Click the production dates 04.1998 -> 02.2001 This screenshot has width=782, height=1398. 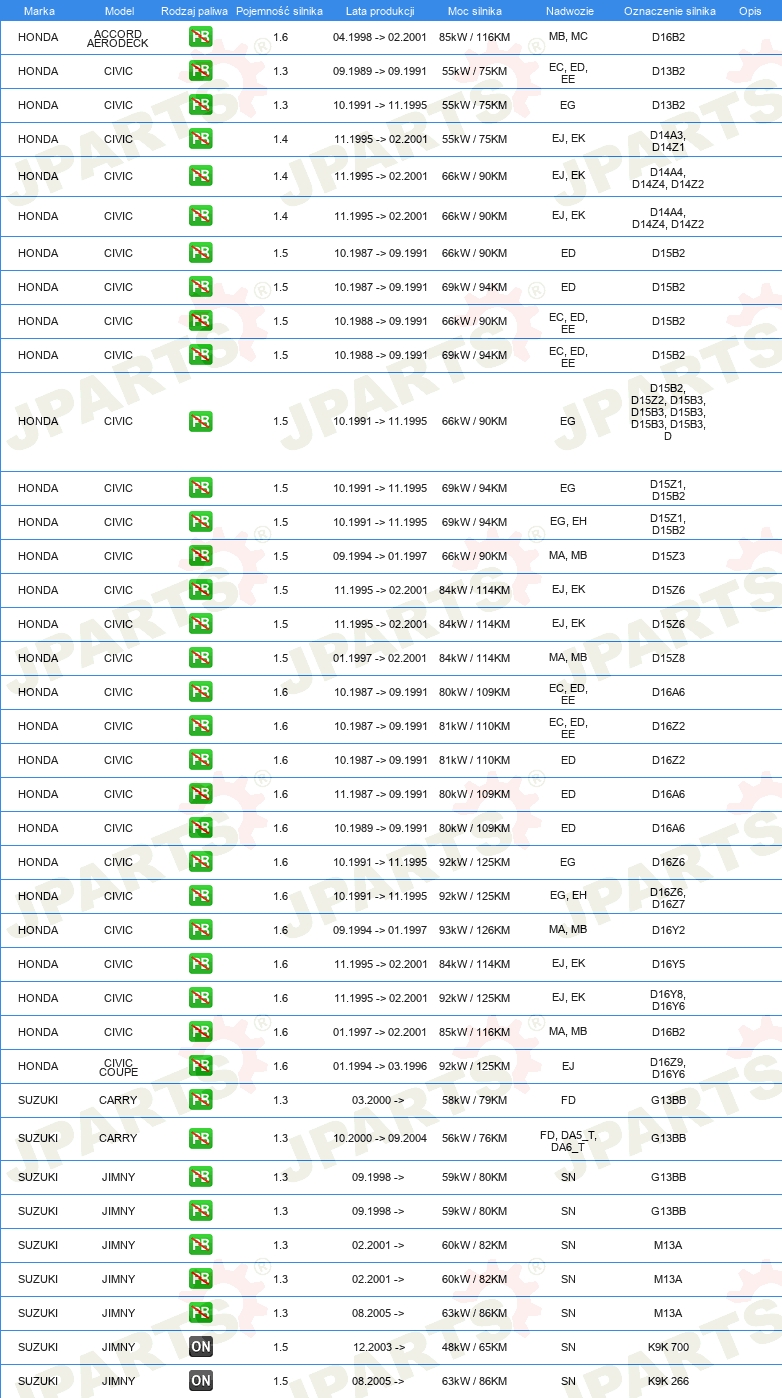coord(380,38)
